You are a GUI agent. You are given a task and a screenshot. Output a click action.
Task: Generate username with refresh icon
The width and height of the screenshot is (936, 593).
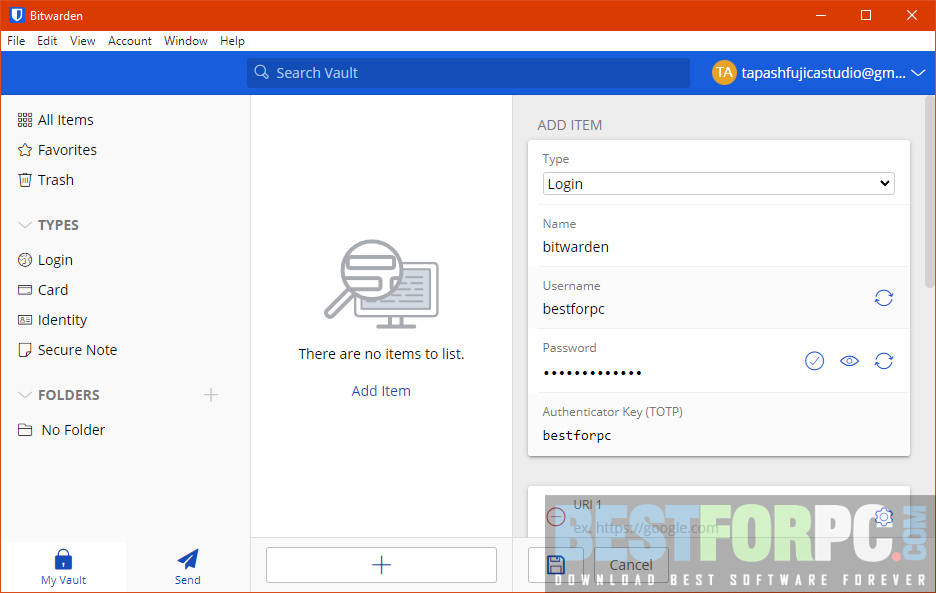pyautogui.click(x=883, y=298)
